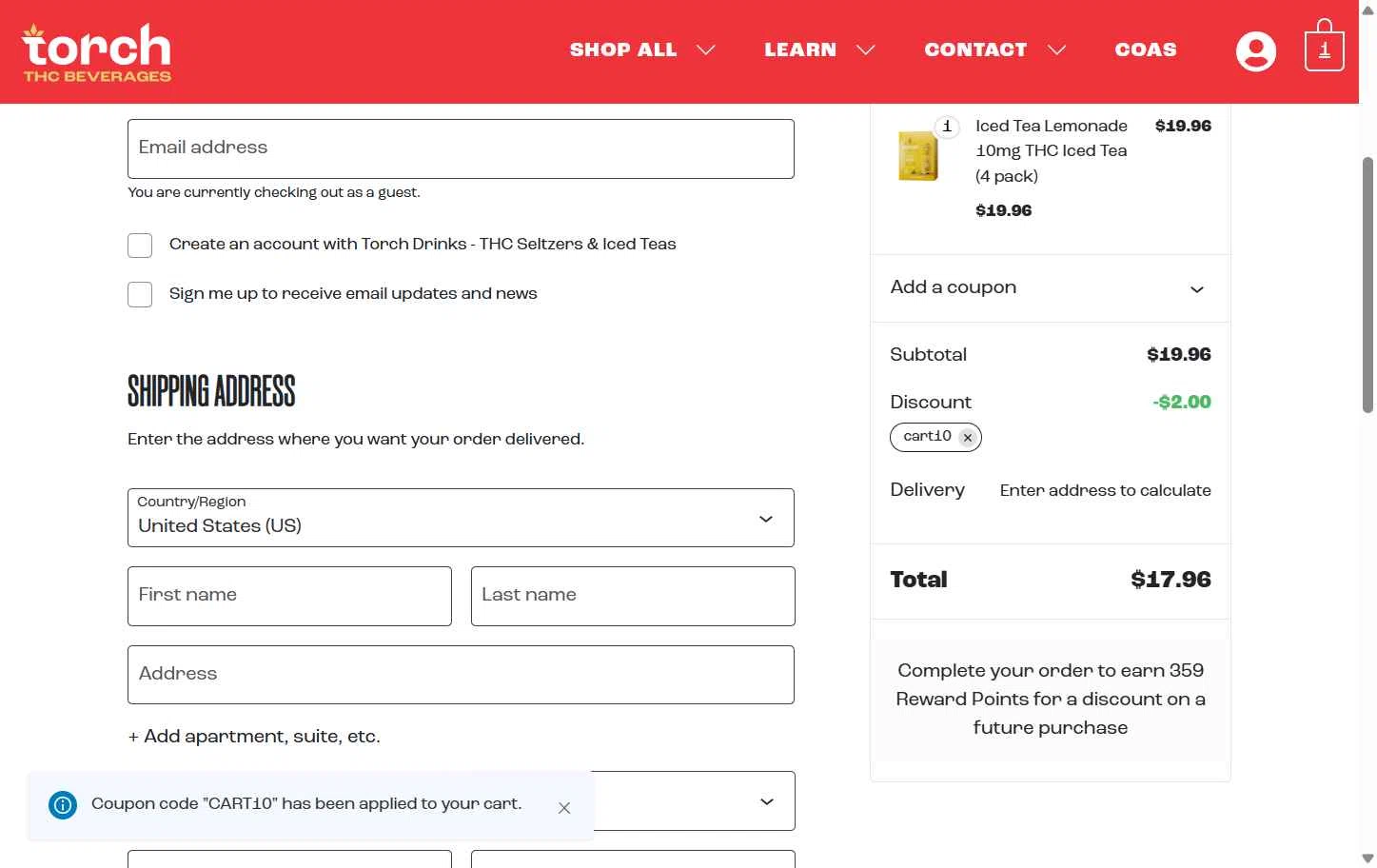This screenshot has width=1377, height=868.
Task: Focus the Email address field
Action: (461, 148)
